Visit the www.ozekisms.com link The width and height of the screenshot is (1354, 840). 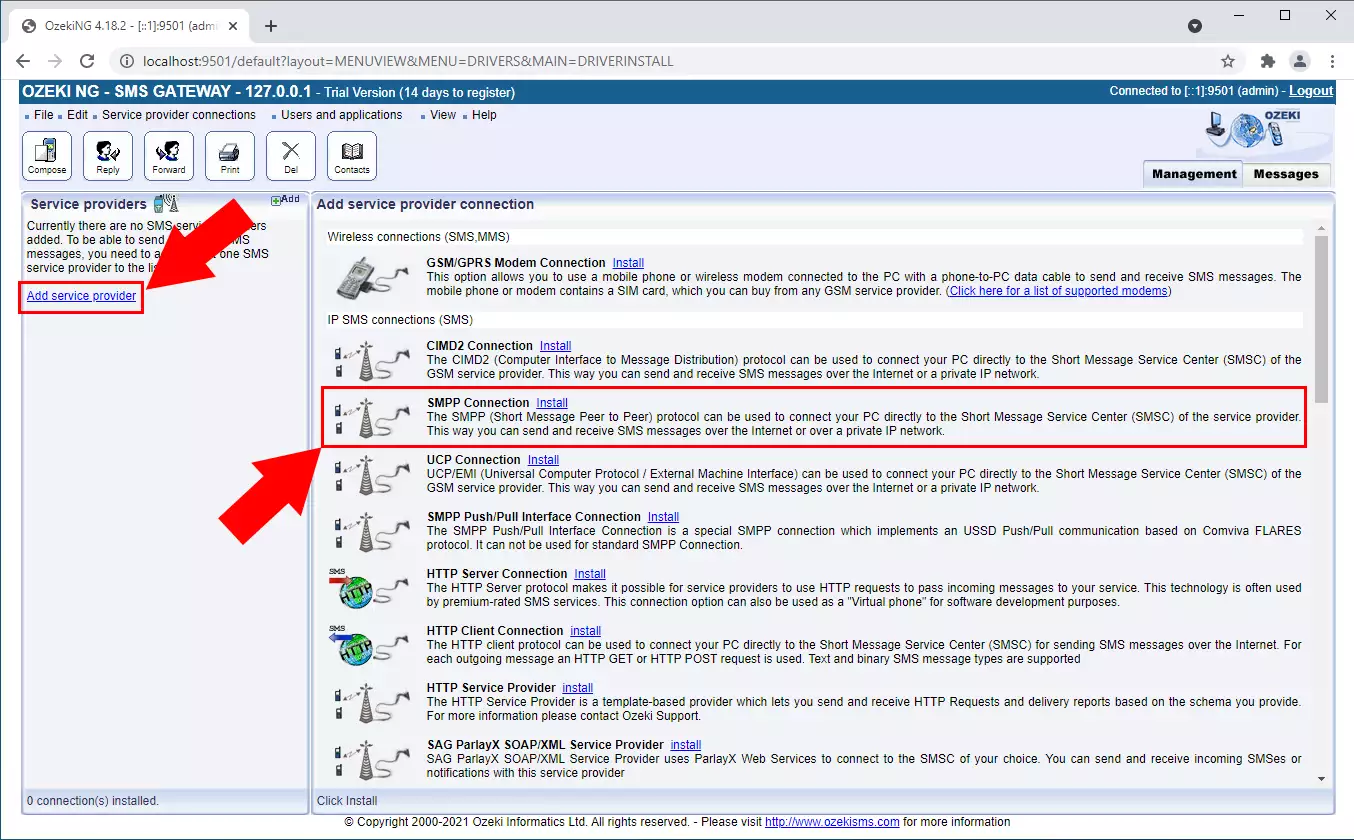tap(832, 822)
